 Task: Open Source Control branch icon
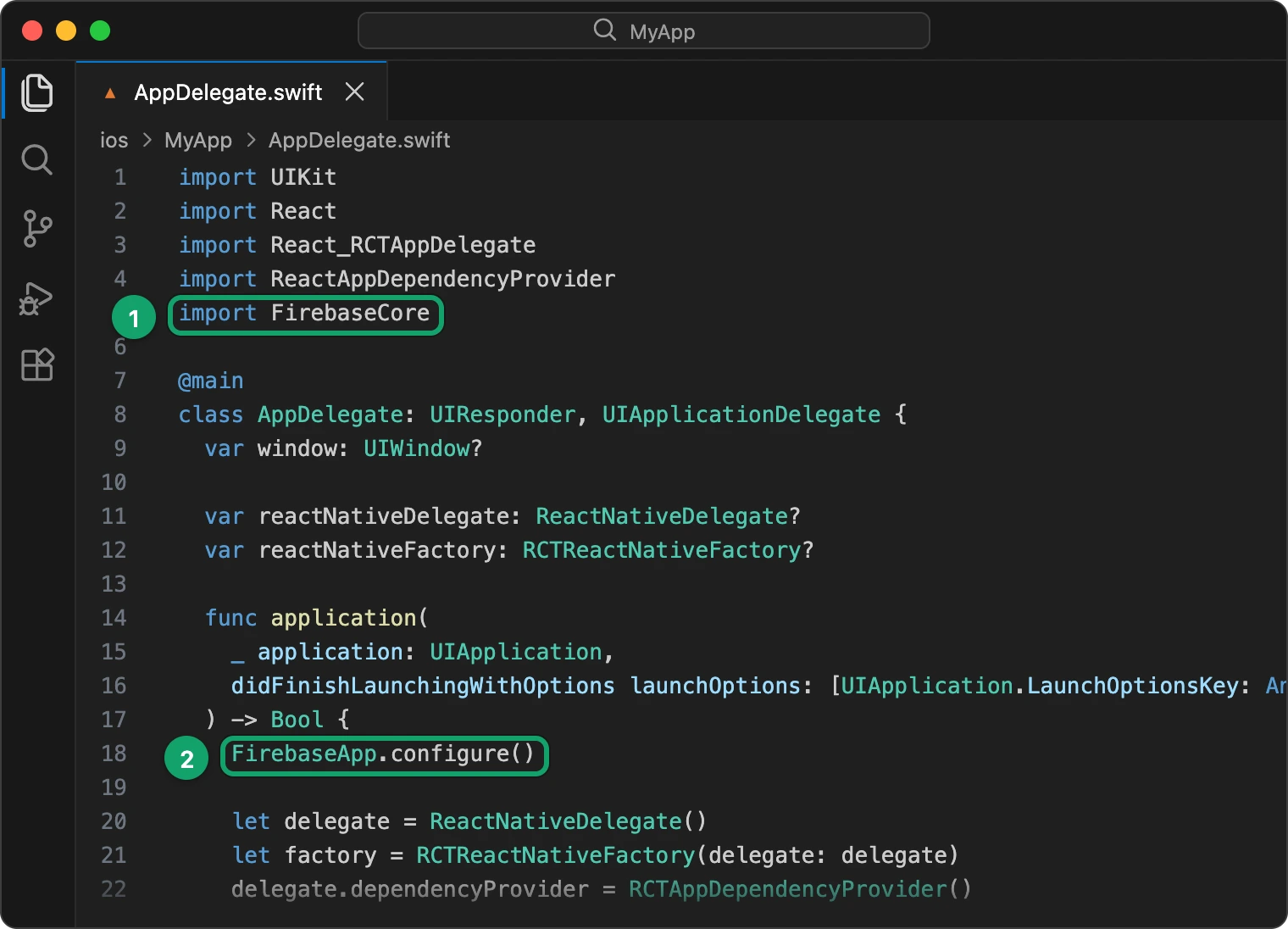37,229
